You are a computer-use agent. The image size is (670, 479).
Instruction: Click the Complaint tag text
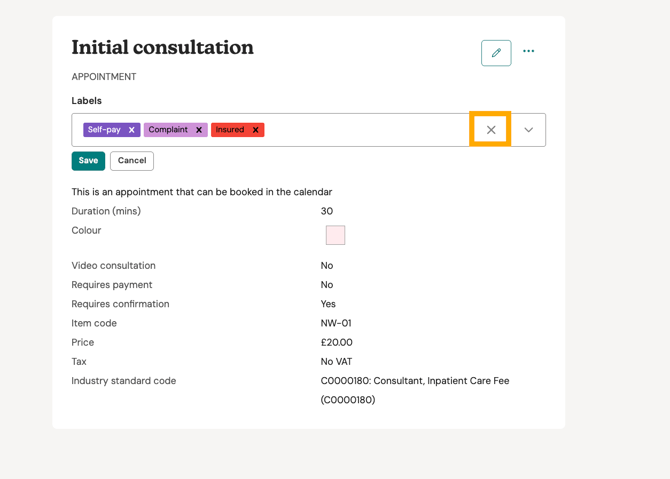pyautogui.click(x=168, y=130)
